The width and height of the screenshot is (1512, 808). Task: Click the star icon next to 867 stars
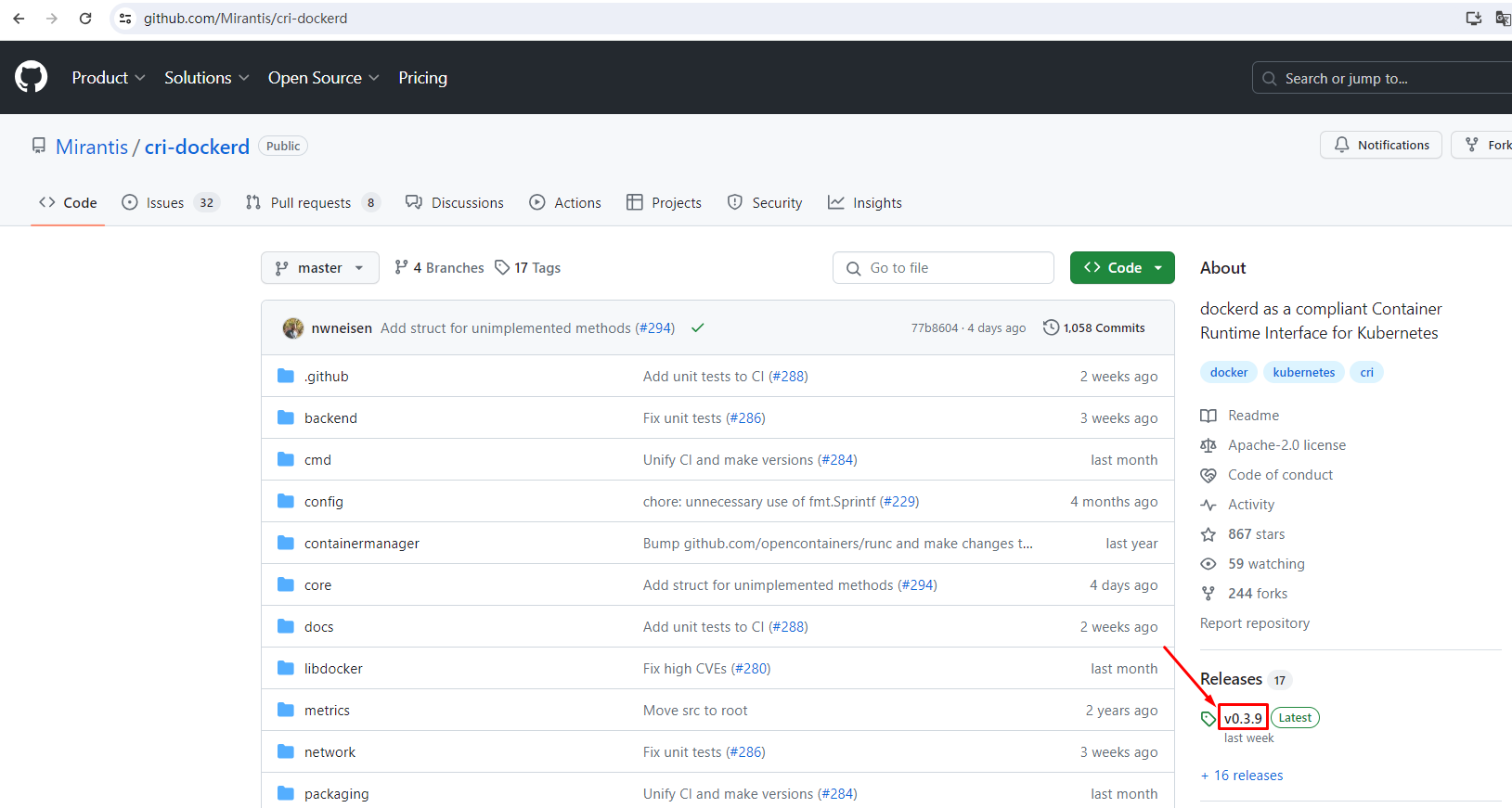click(x=1208, y=534)
